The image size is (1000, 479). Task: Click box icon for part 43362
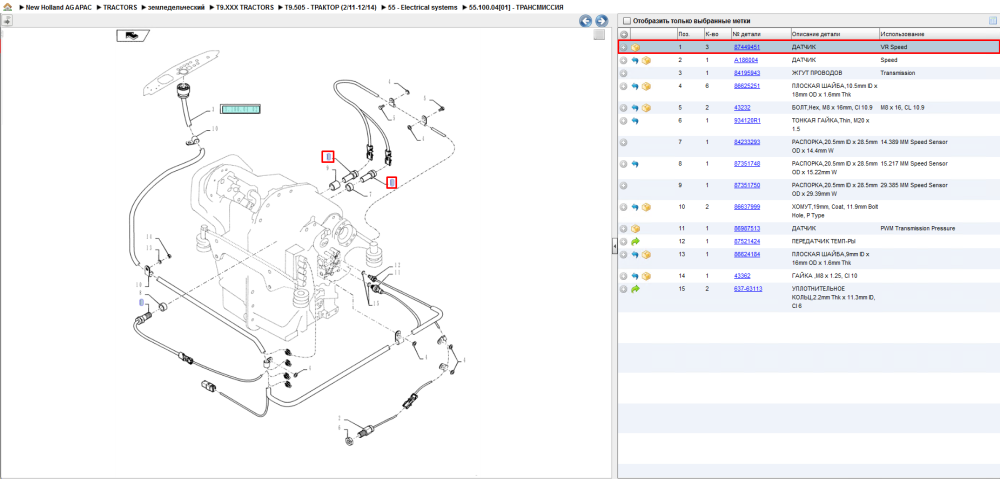click(646, 276)
